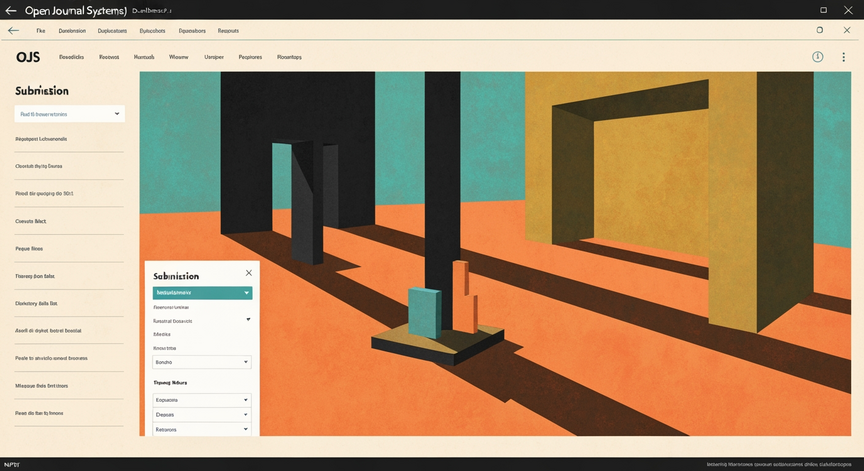The image size is (864, 471).
Task: Select the sidebar item Clorkstory Balis Bist
Action: pos(36,304)
